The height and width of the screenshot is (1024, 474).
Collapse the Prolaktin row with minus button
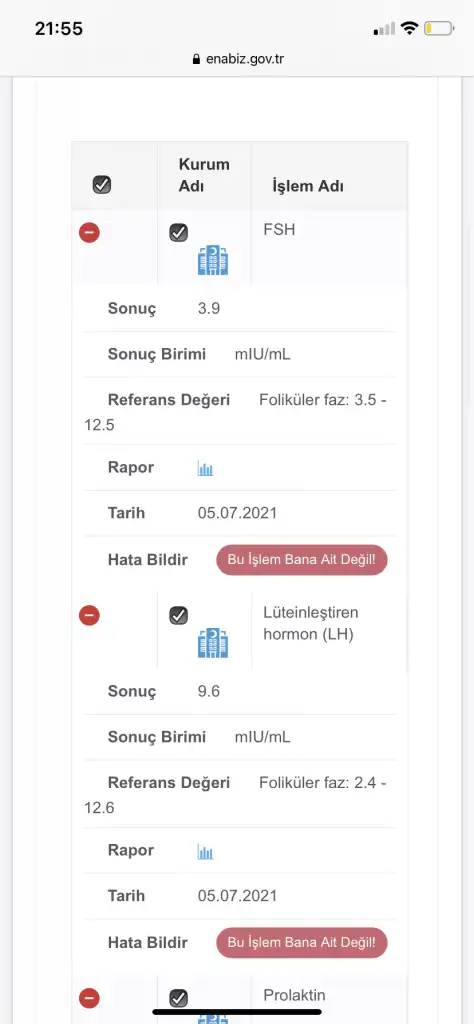(89, 998)
